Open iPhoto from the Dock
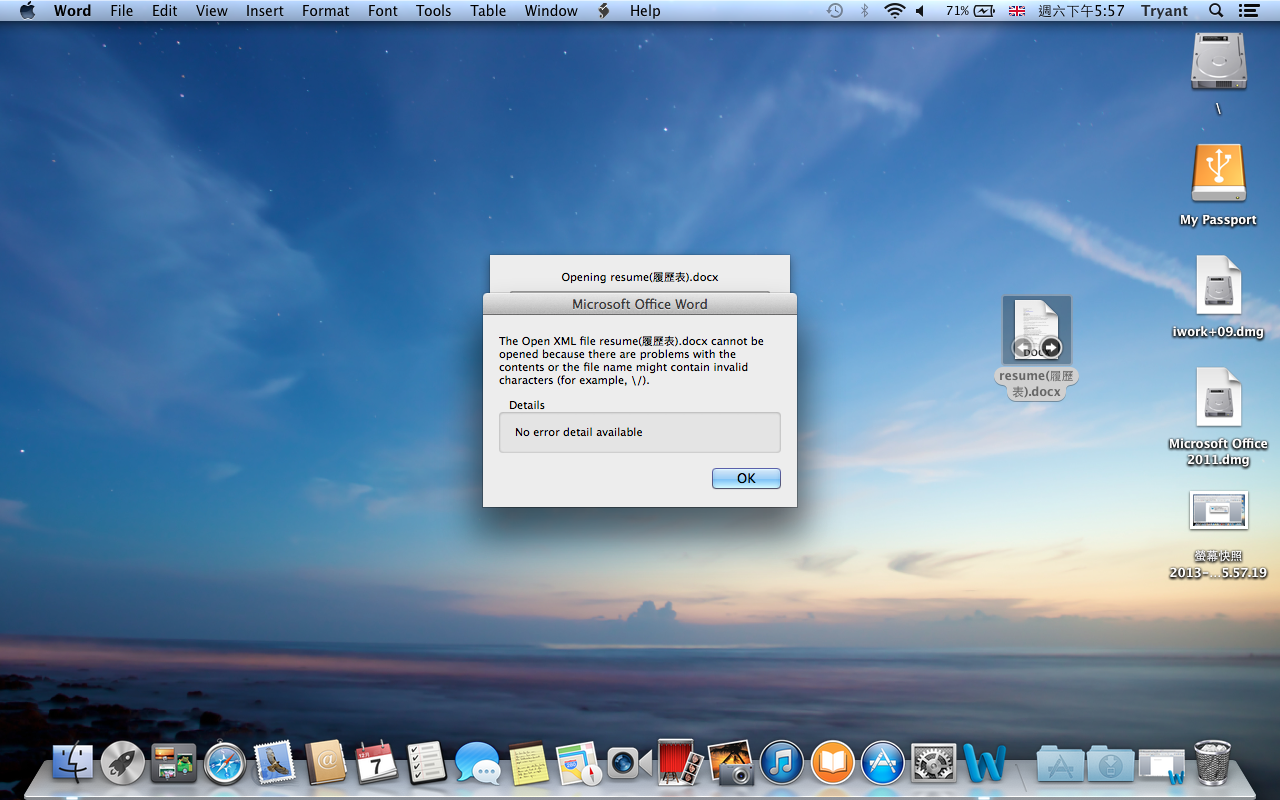 (x=731, y=763)
